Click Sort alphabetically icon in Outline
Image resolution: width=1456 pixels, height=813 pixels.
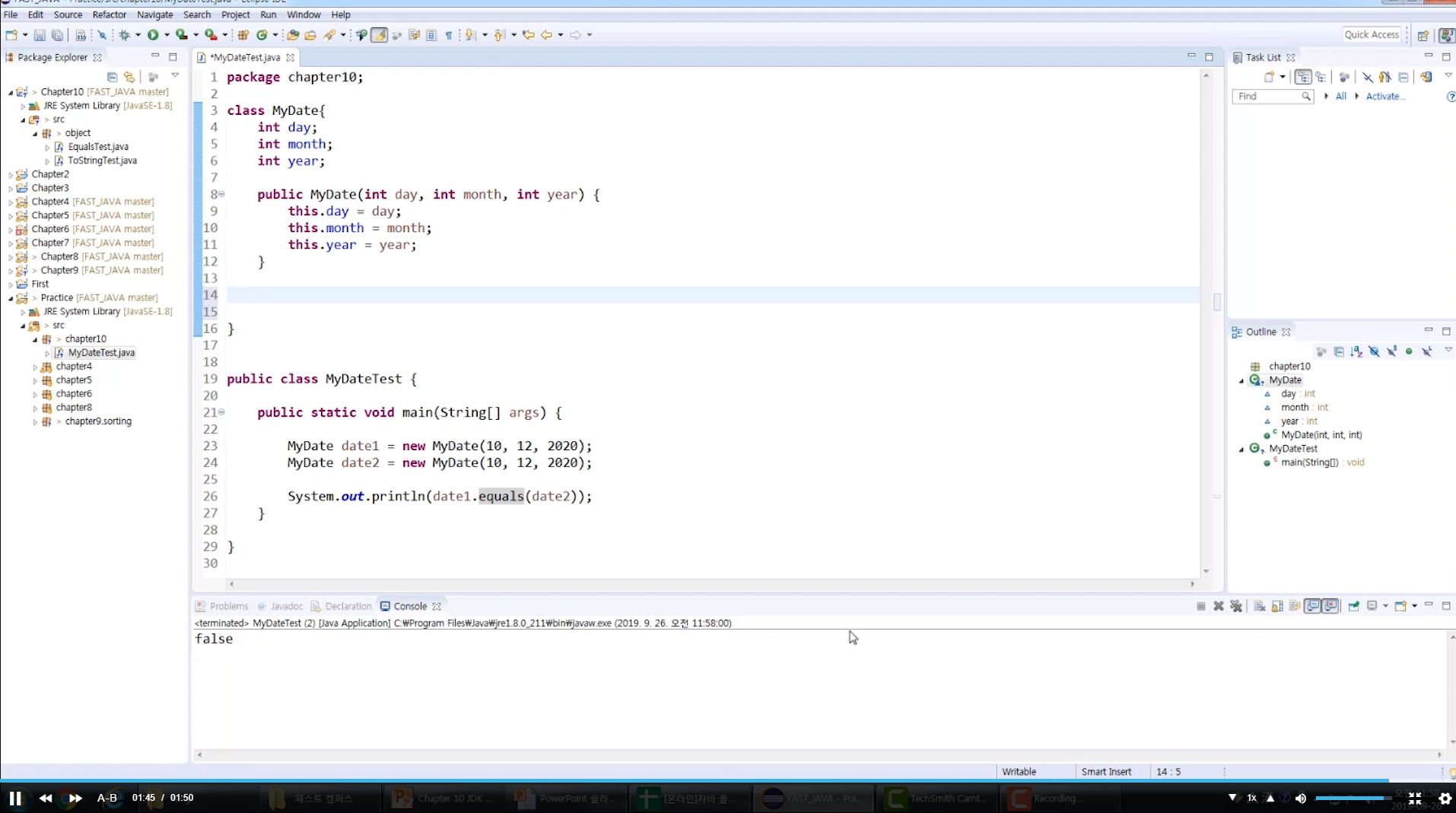tap(1356, 351)
